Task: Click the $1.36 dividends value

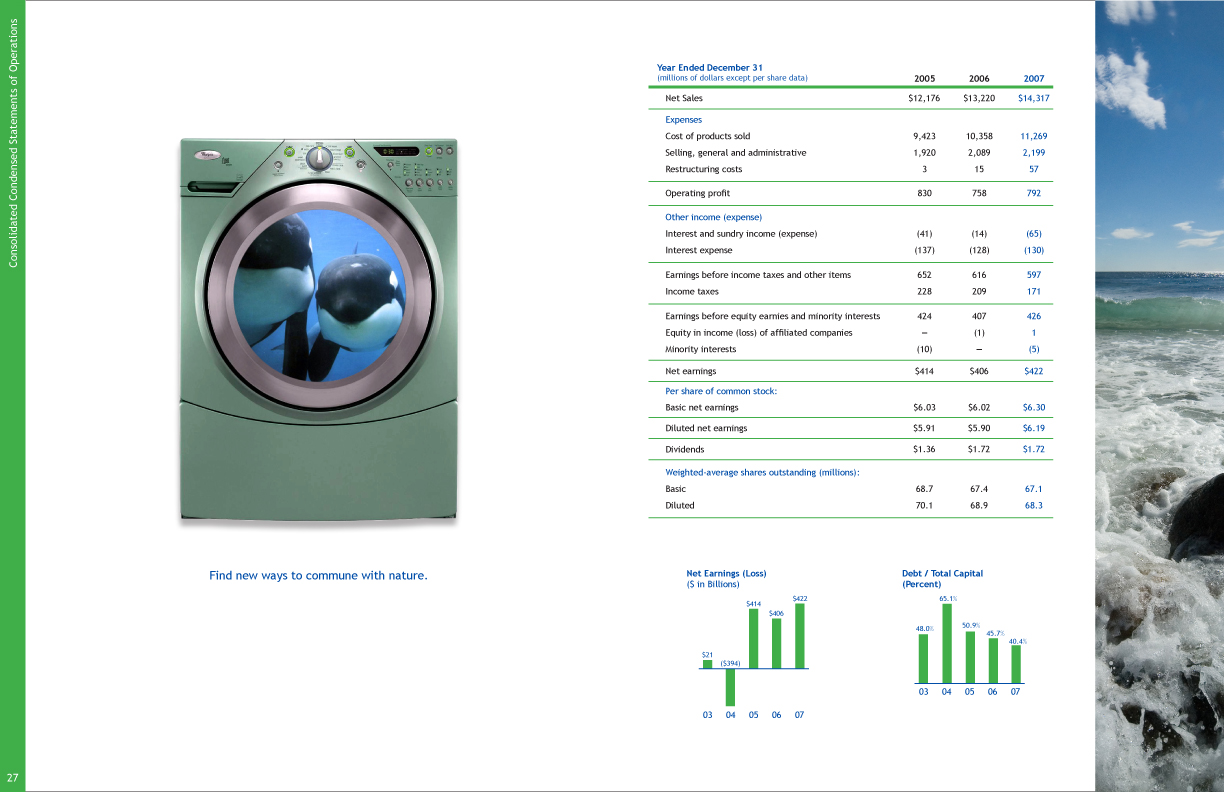Action: point(925,450)
